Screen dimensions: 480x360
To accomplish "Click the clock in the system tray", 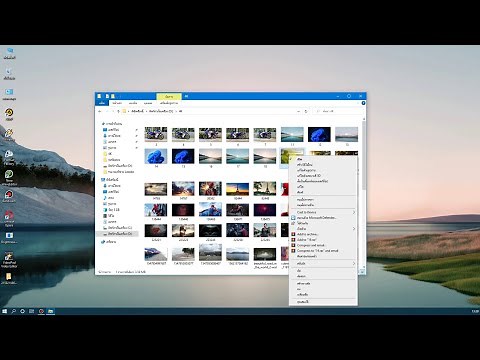I will tap(475, 311).
